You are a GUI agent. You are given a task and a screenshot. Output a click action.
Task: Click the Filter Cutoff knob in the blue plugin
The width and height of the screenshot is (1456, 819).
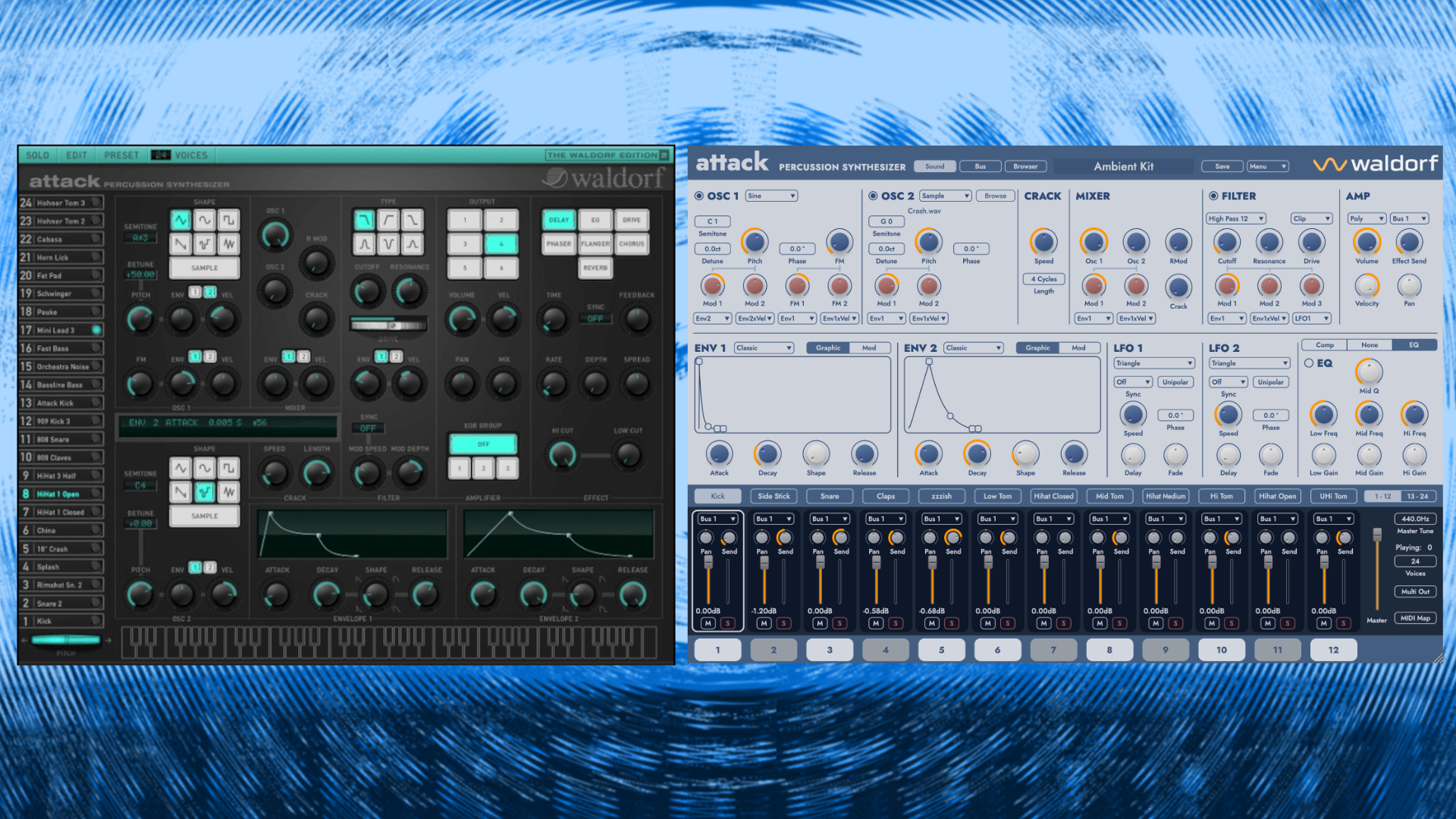(x=1226, y=242)
